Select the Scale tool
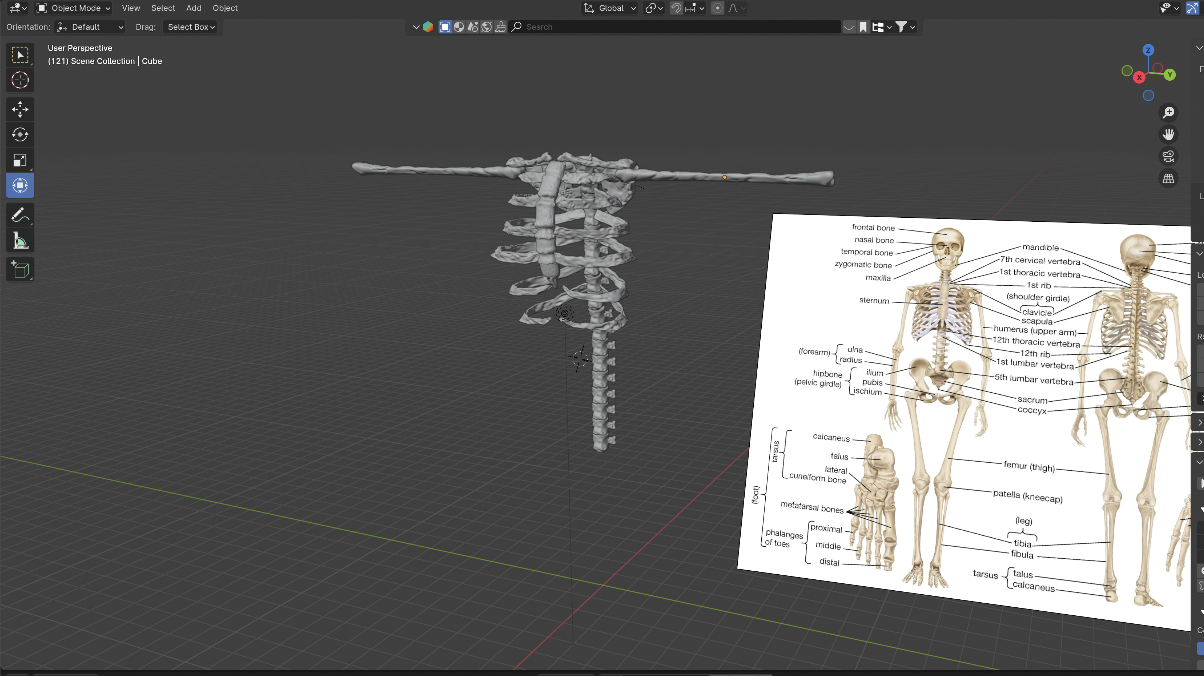This screenshot has width=1204, height=676. tap(20, 160)
